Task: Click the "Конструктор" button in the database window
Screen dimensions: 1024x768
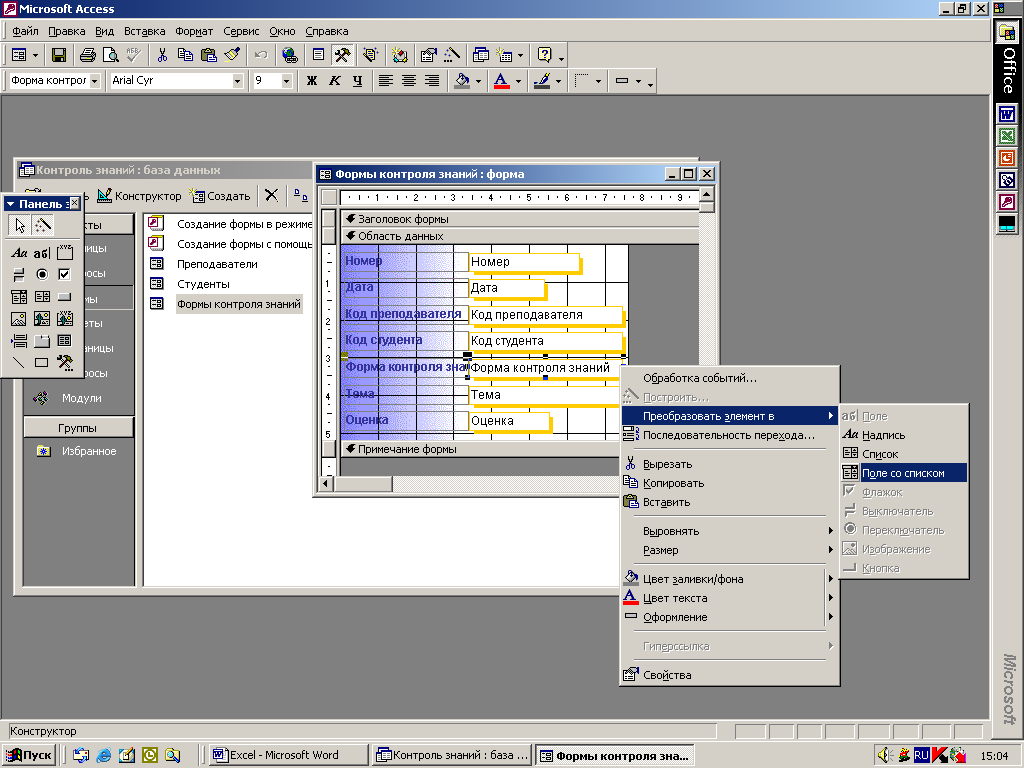Action: (x=139, y=196)
